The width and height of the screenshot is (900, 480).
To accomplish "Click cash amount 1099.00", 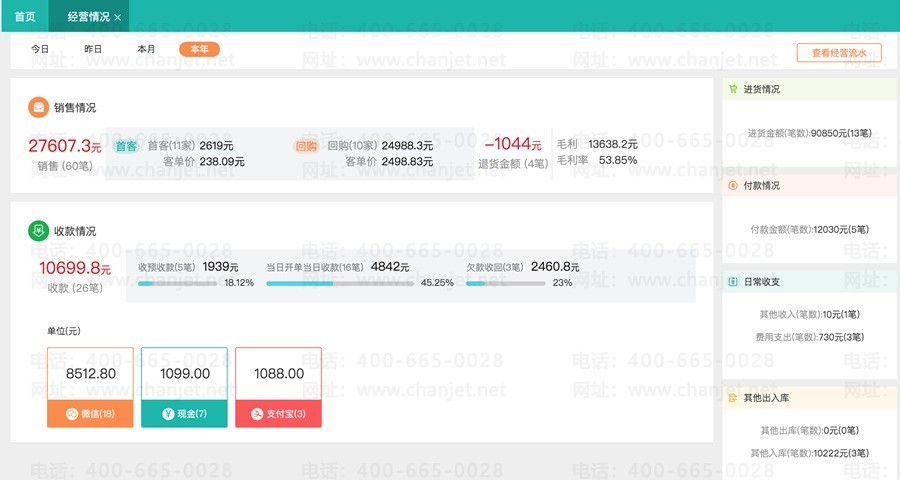I will [x=185, y=374].
